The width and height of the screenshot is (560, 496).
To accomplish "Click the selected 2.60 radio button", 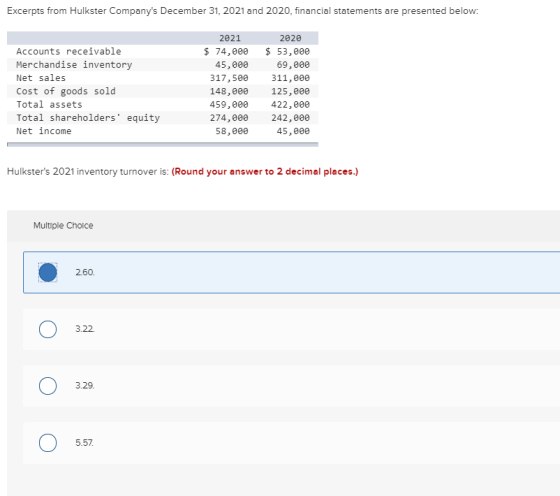I will pyautogui.click(x=48, y=272).
